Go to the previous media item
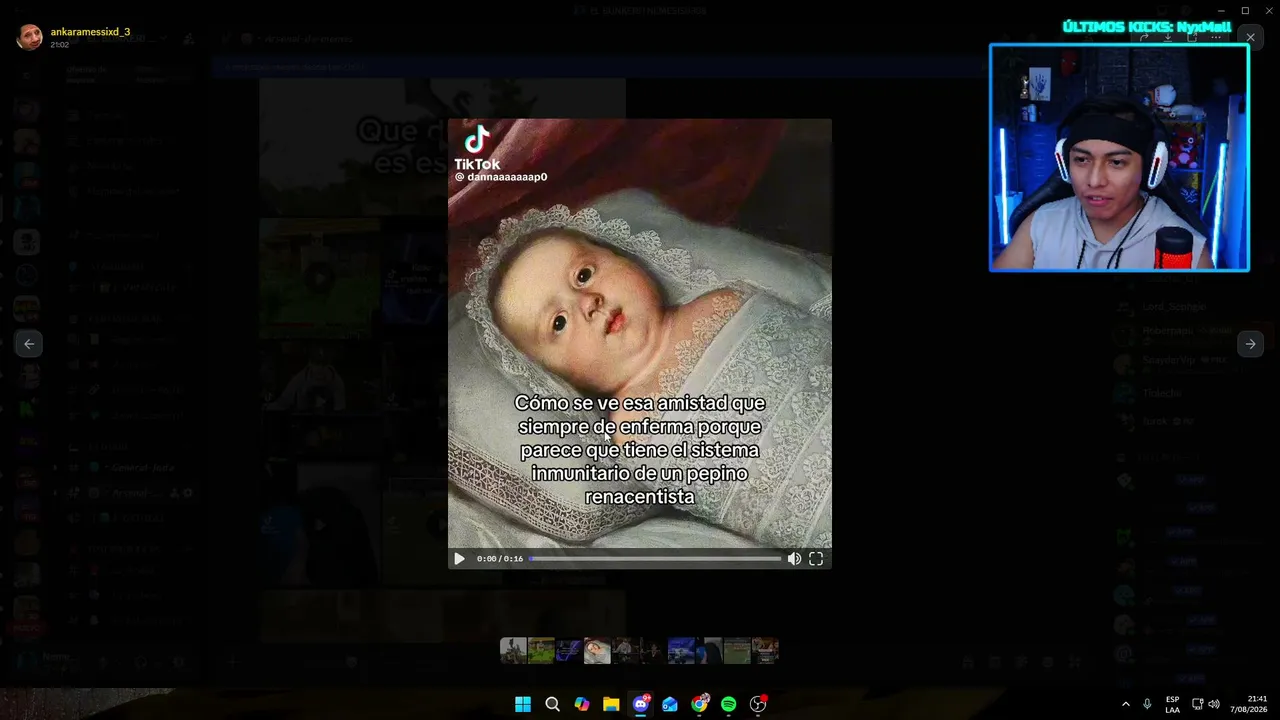This screenshot has height=720, width=1280. (29, 344)
